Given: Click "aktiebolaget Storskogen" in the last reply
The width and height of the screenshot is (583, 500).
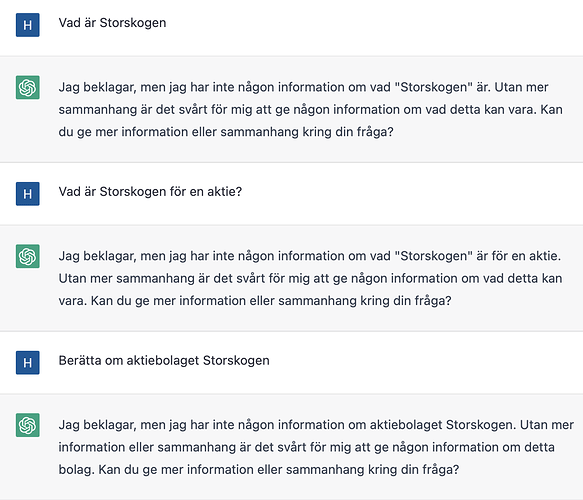Looking at the screenshot, I should [x=442, y=425].
